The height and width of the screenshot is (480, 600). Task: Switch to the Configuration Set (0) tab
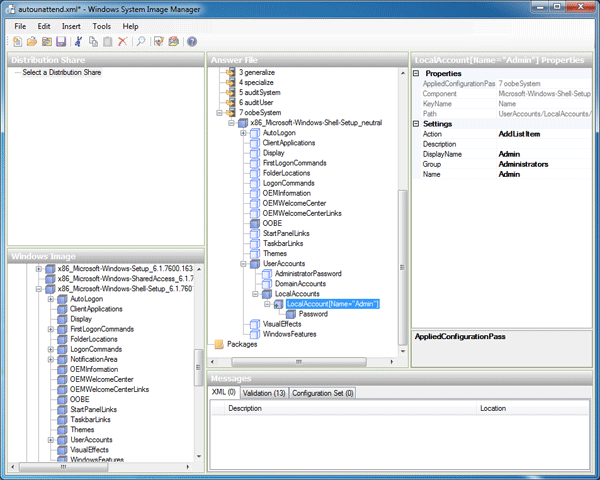tap(322, 393)
